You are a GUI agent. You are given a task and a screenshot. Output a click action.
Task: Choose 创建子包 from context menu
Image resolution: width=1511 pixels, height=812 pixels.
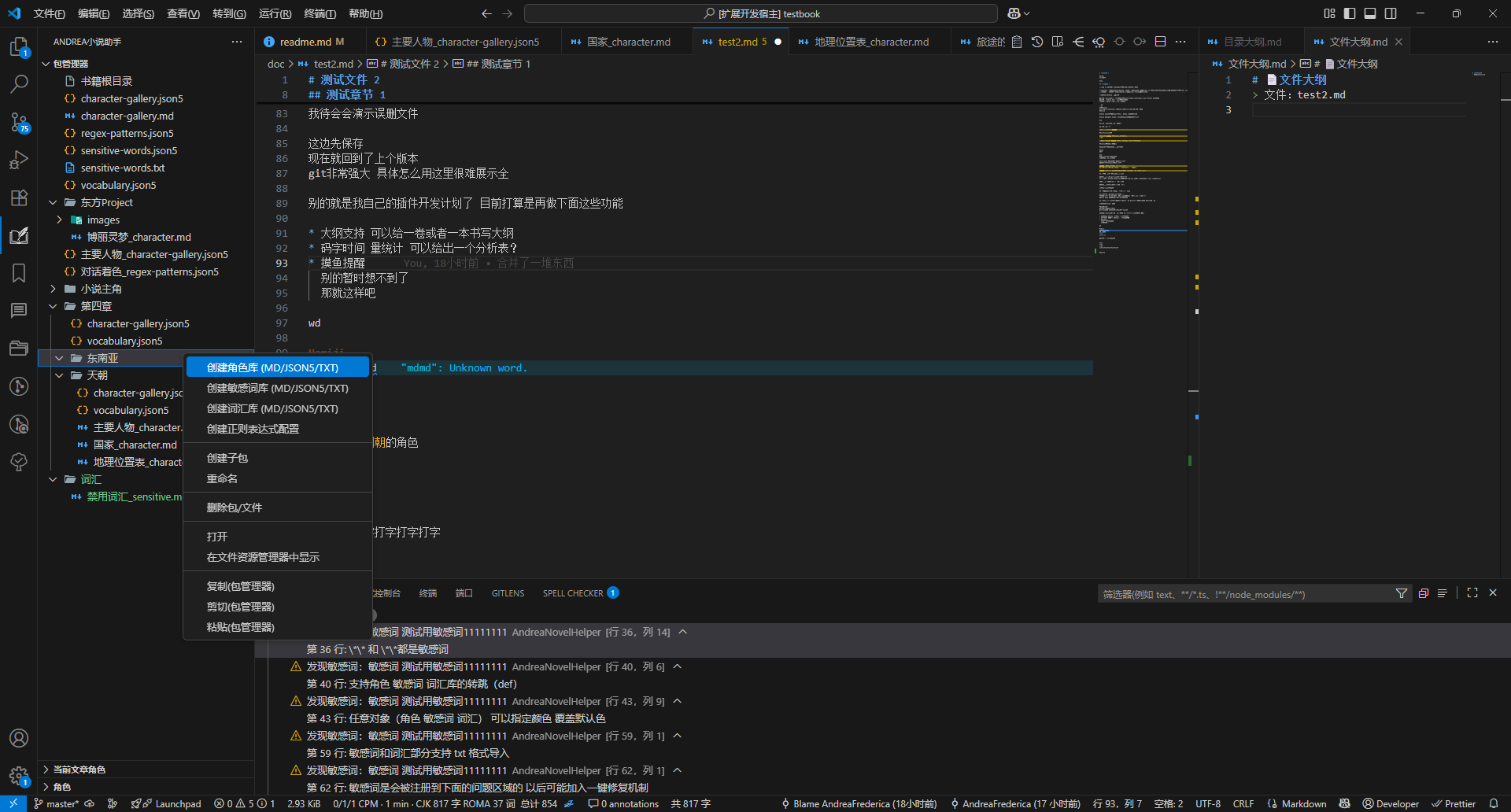click(227, 458)
